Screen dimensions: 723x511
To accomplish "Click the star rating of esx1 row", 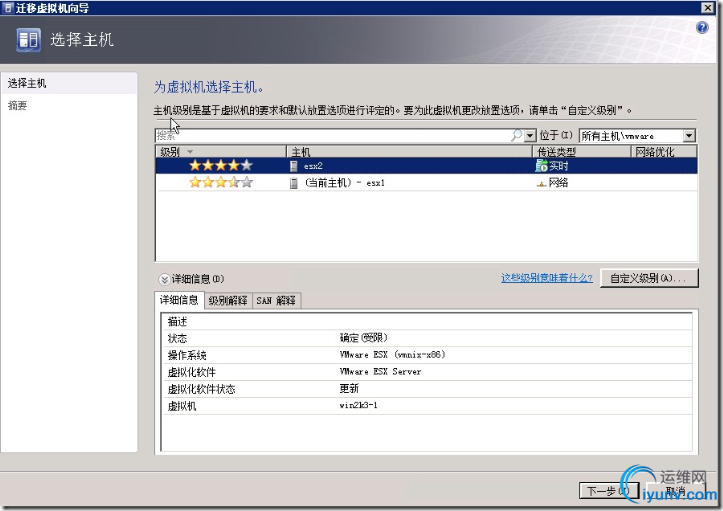I will [221, 183].
